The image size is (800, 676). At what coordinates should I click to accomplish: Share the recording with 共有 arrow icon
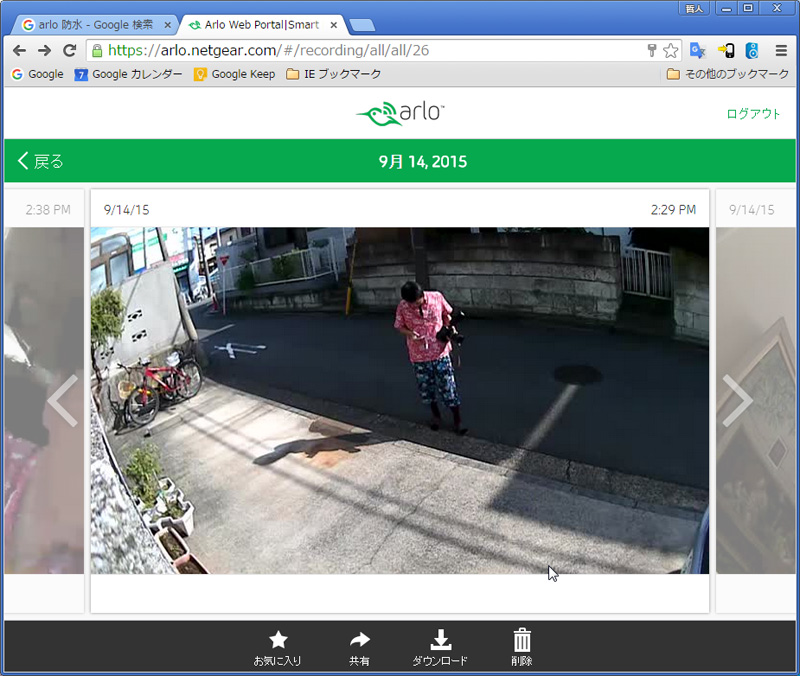click(359, 641)
